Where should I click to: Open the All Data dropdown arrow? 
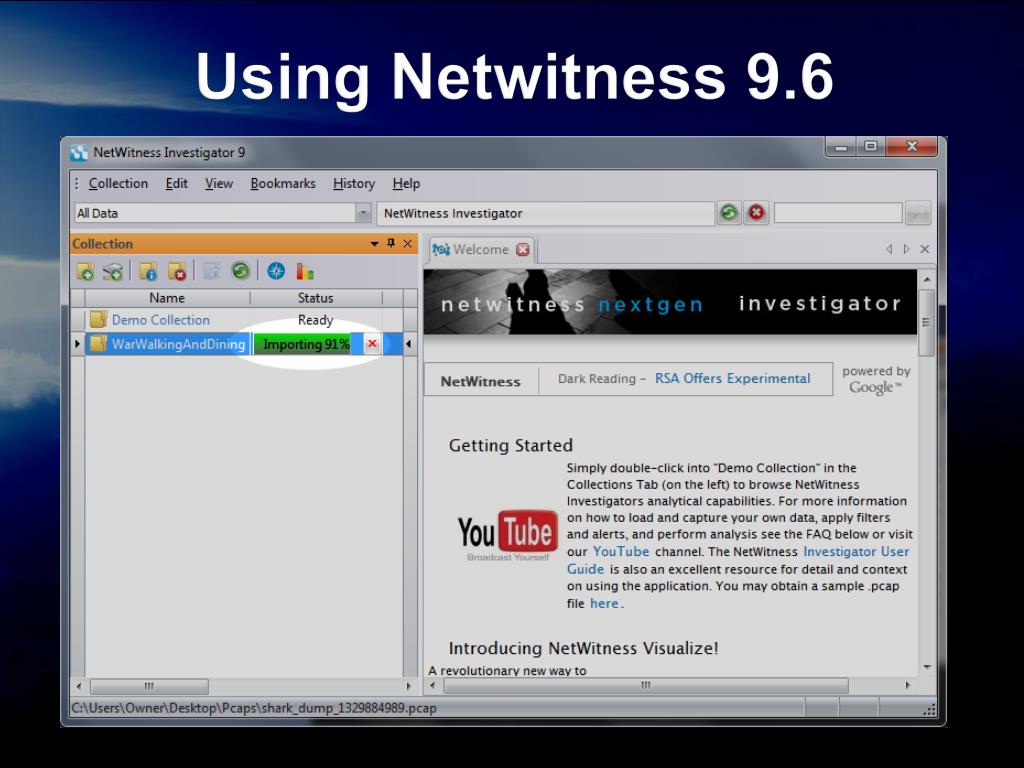[364, 213]
